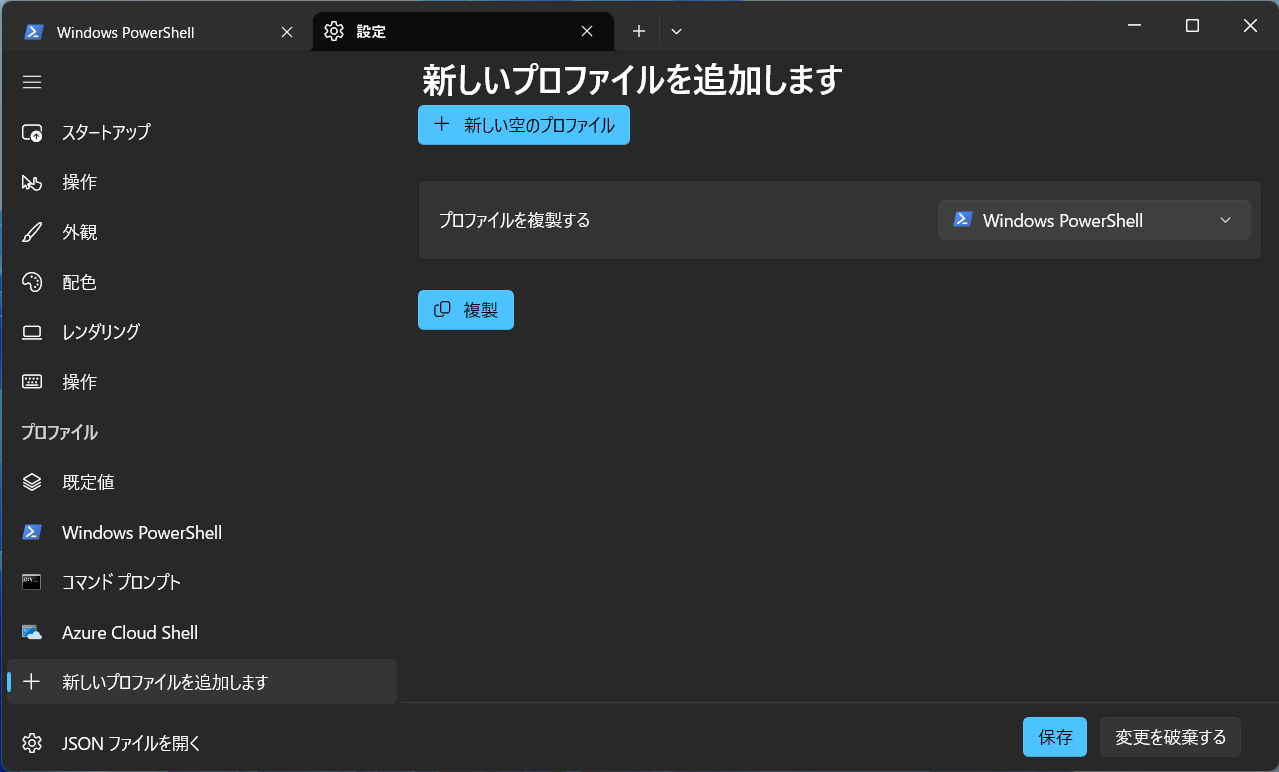Discard changes via 変更を破棄する
The height and width of the screenshot is (772, 1279).
[1169, 737]
